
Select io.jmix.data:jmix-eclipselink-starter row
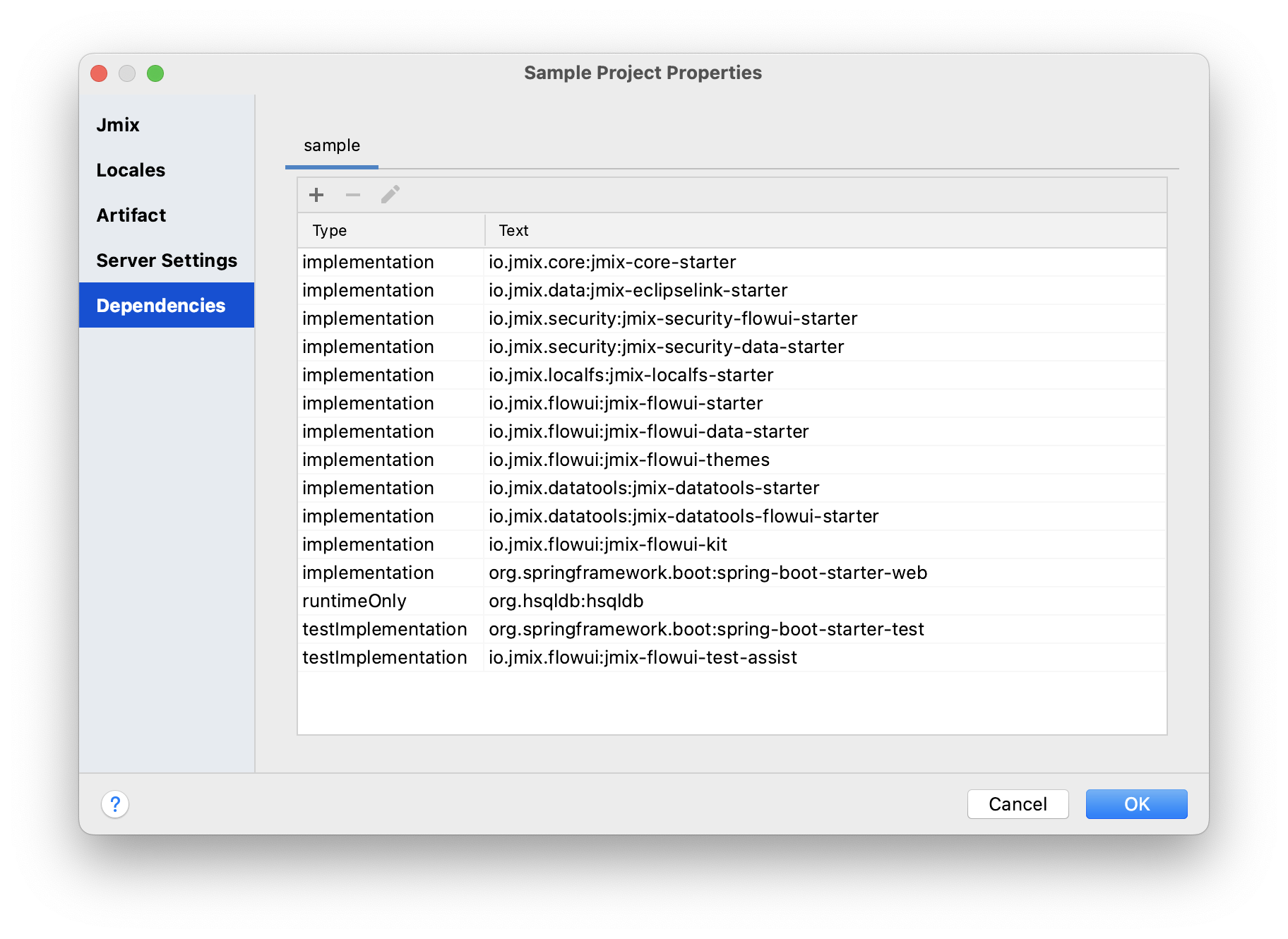(x=732, y=290)
